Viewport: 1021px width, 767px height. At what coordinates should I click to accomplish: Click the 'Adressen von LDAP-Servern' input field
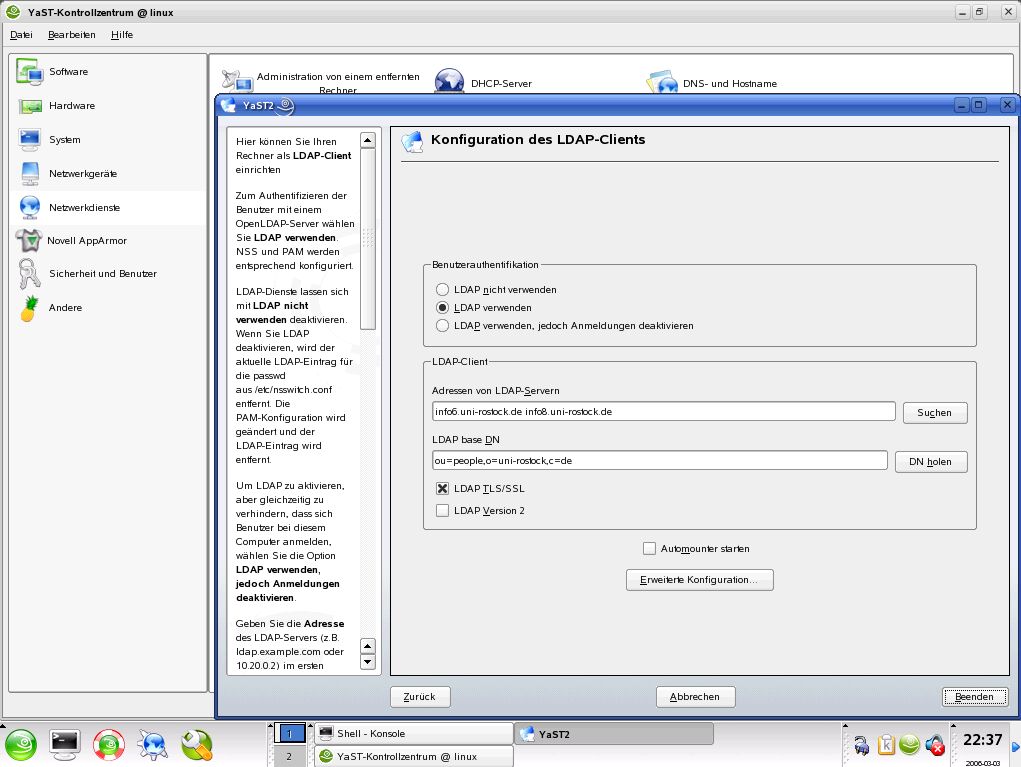point(664,411)
